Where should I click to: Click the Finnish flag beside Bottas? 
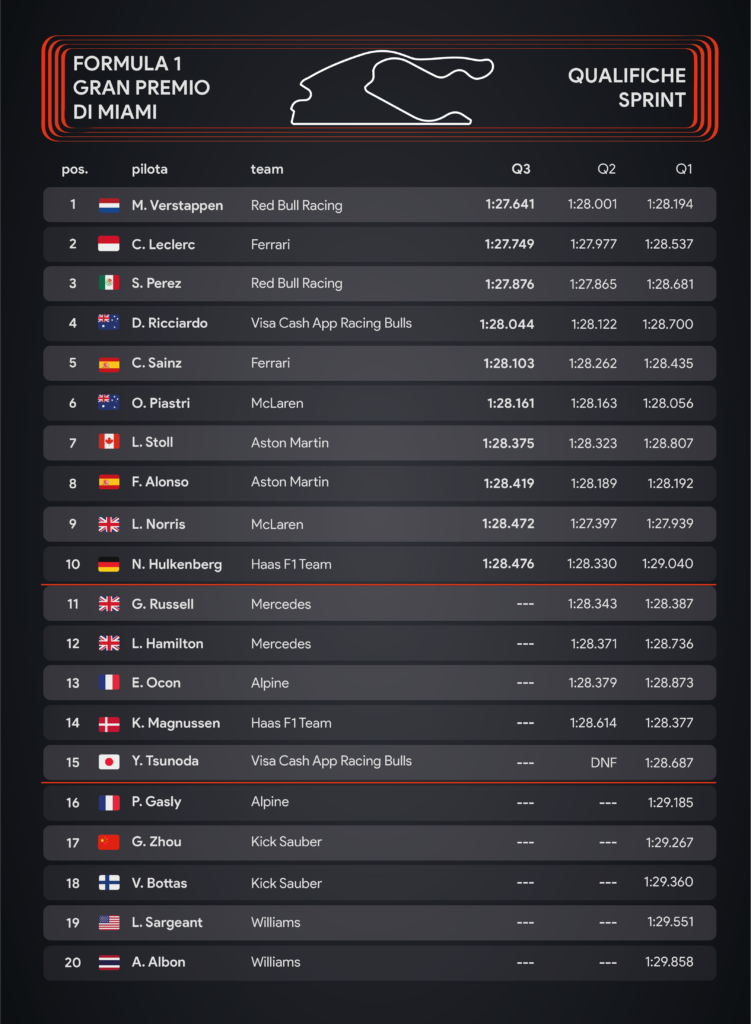(108, 883)
